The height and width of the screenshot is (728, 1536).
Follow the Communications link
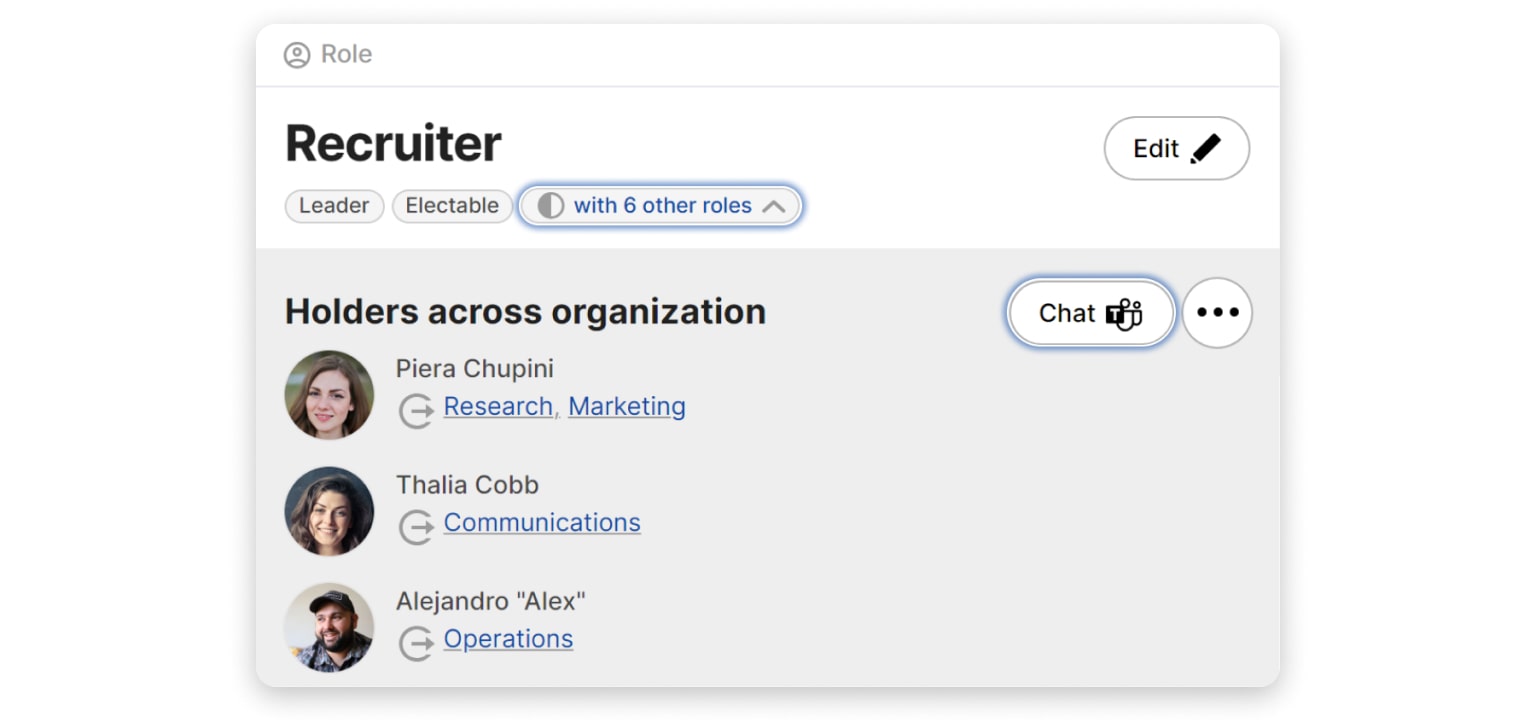tap(542, 523)
